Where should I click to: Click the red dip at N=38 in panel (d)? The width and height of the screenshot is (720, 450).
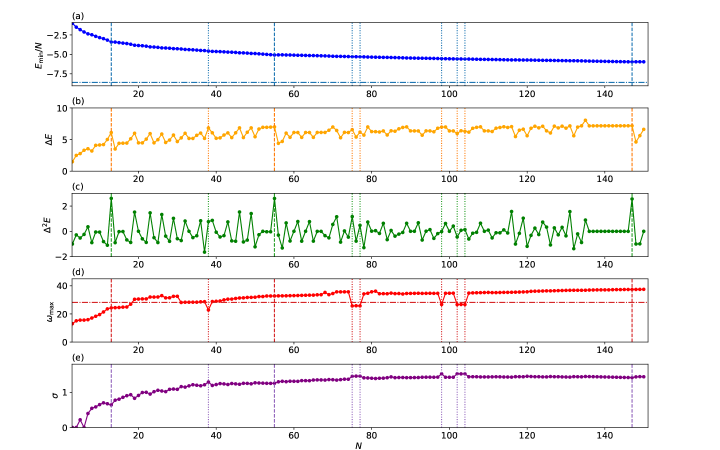[x=208, y=310]
